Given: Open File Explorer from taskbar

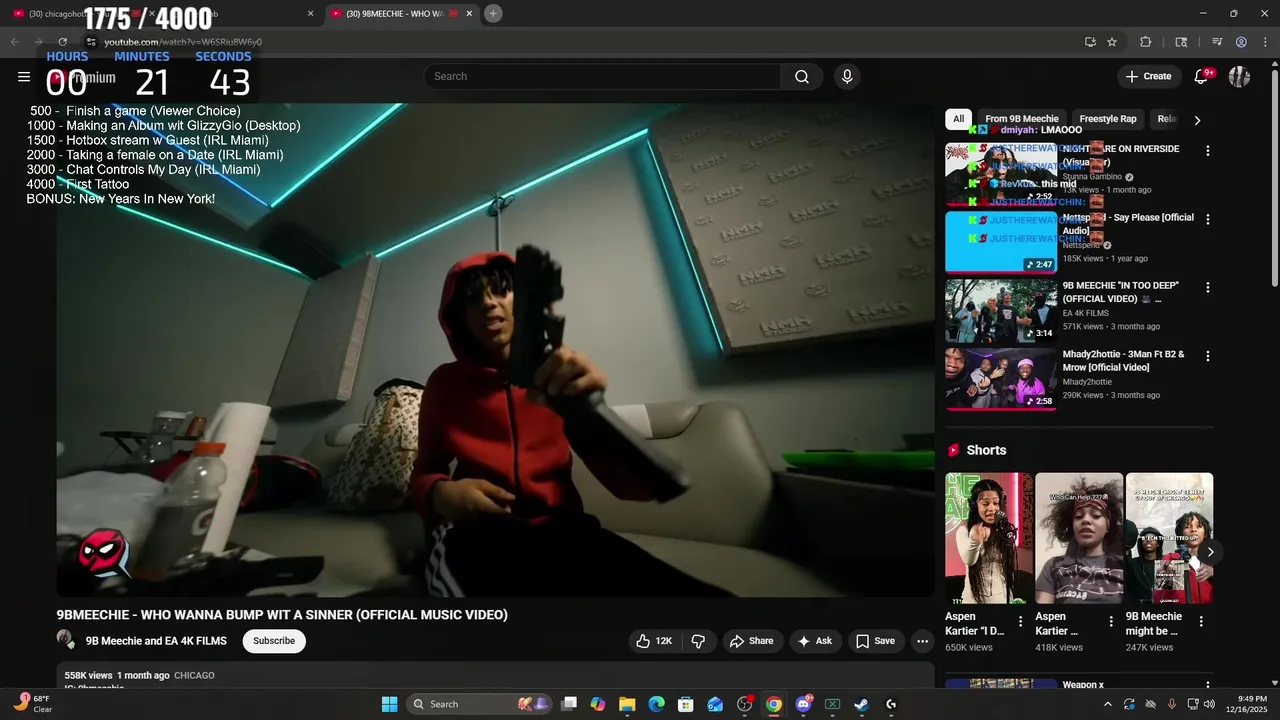Looking at the screenshot, I should coord(627,704).
